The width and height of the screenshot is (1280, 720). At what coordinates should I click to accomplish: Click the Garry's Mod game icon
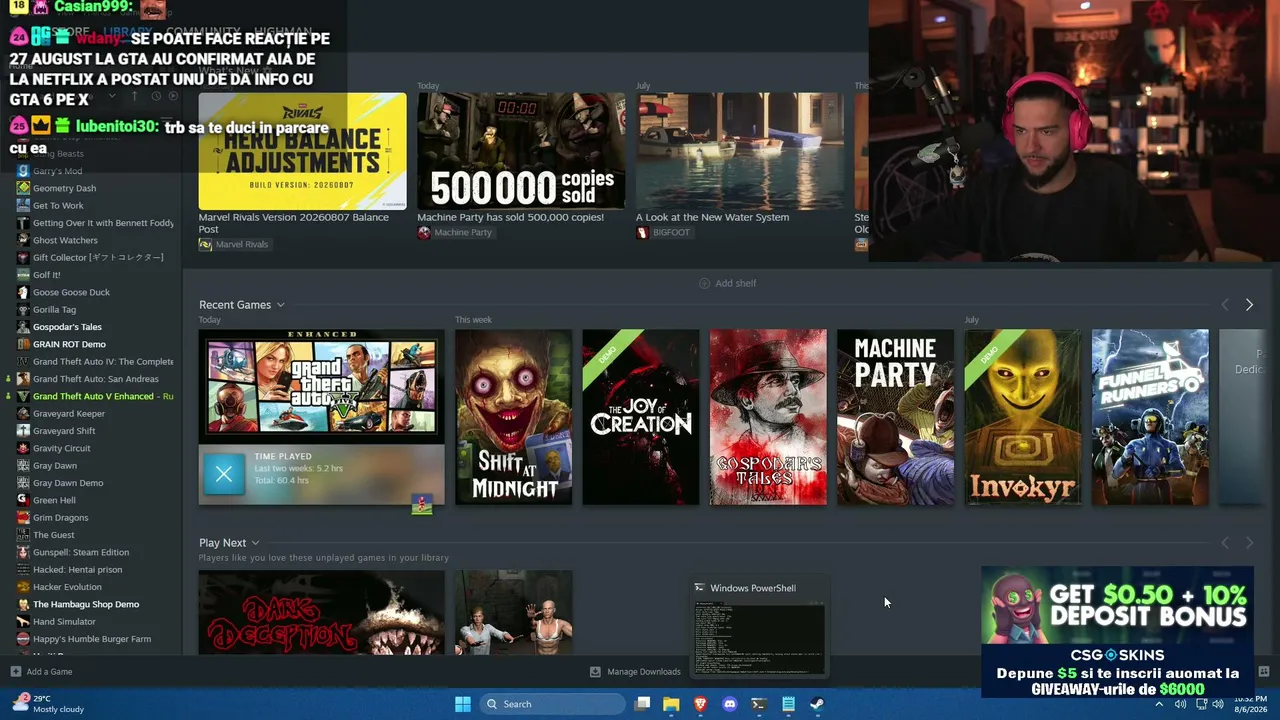pyautogui.click(x=23, y=171)
